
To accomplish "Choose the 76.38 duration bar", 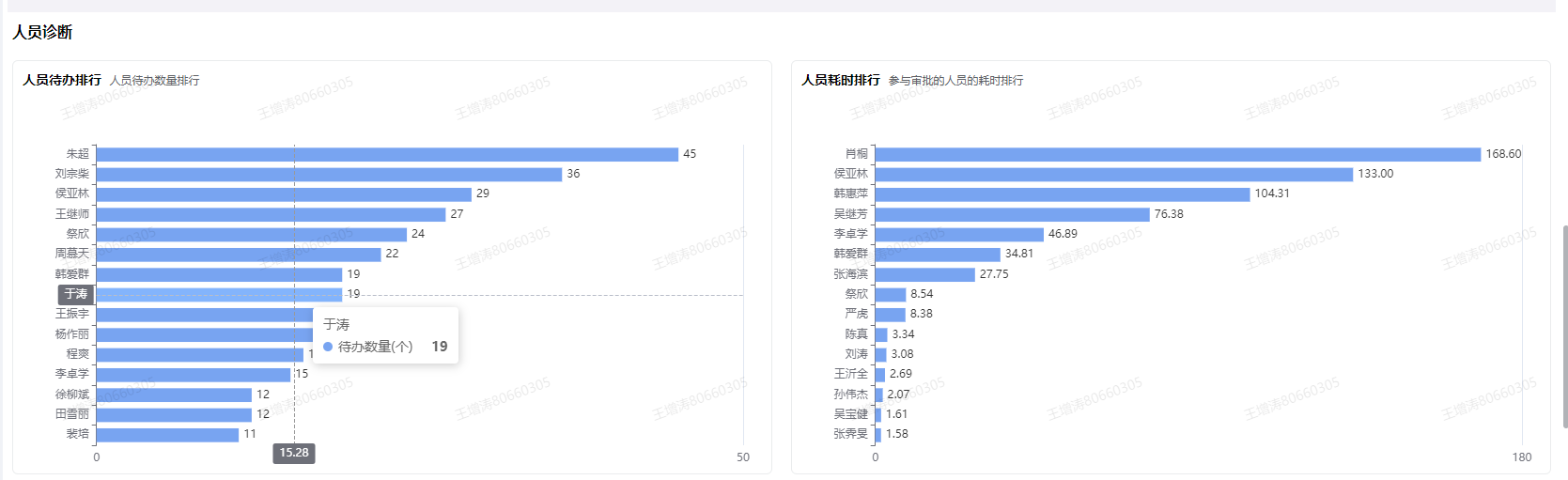I will 1012,214.
